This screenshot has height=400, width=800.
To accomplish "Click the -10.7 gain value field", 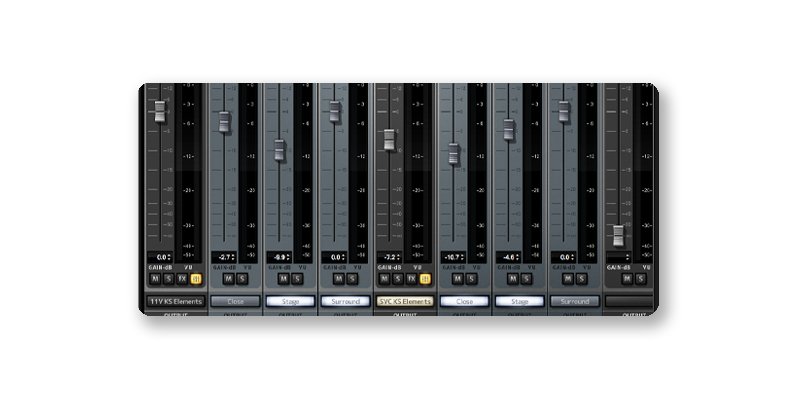I will point(453,257).
